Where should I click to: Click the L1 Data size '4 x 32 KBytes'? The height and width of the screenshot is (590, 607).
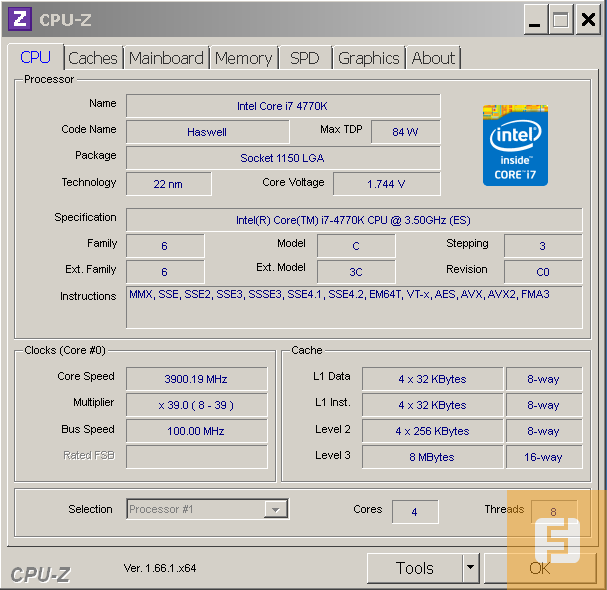(x=432, y=379)
